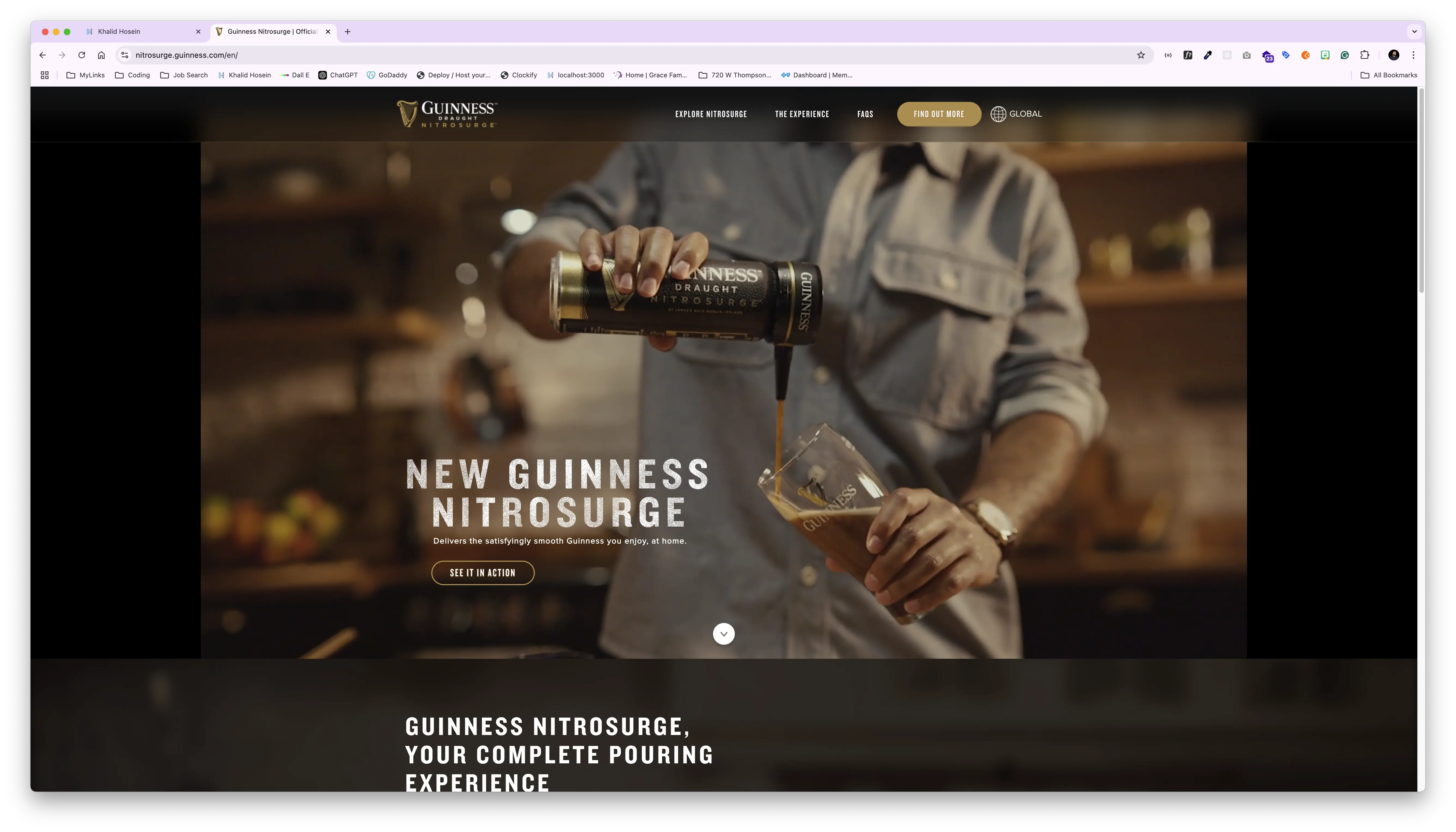Click the FIND OUT MORE button
1456x832 pixels.
coord(939,114)
